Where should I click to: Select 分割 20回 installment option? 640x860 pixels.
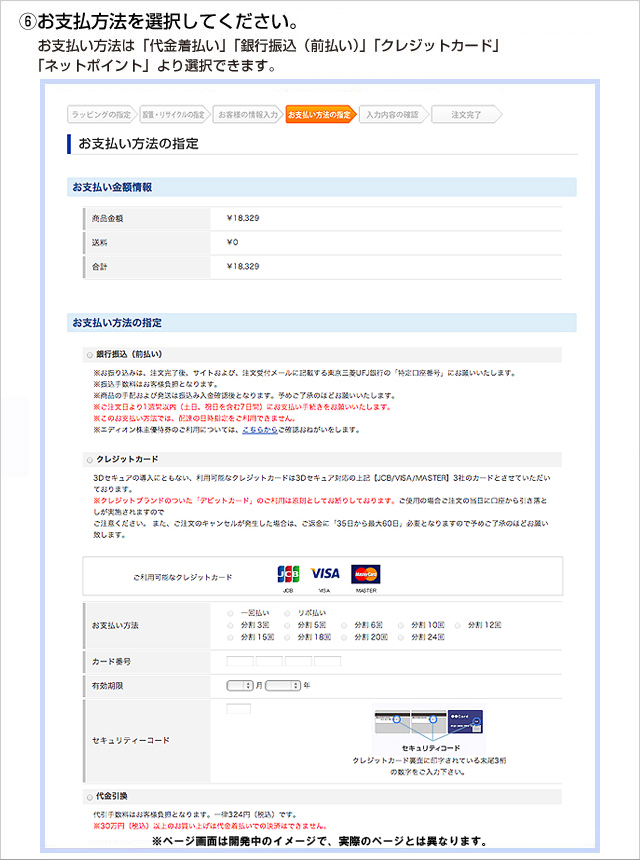coord(344,637)
